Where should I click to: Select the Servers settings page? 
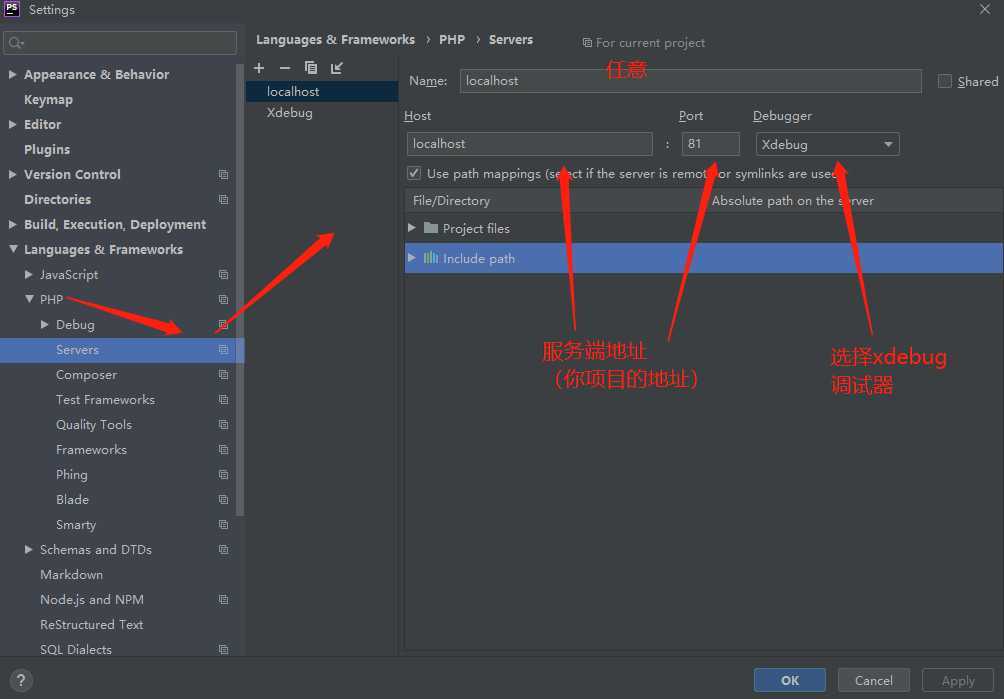[x=122, y=350]
